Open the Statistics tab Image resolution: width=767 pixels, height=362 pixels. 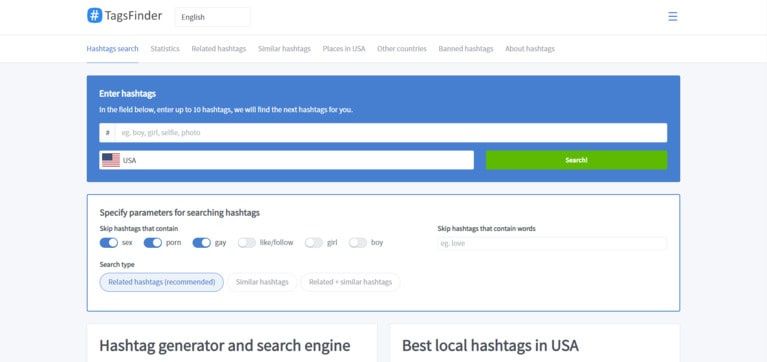(165, 48)
